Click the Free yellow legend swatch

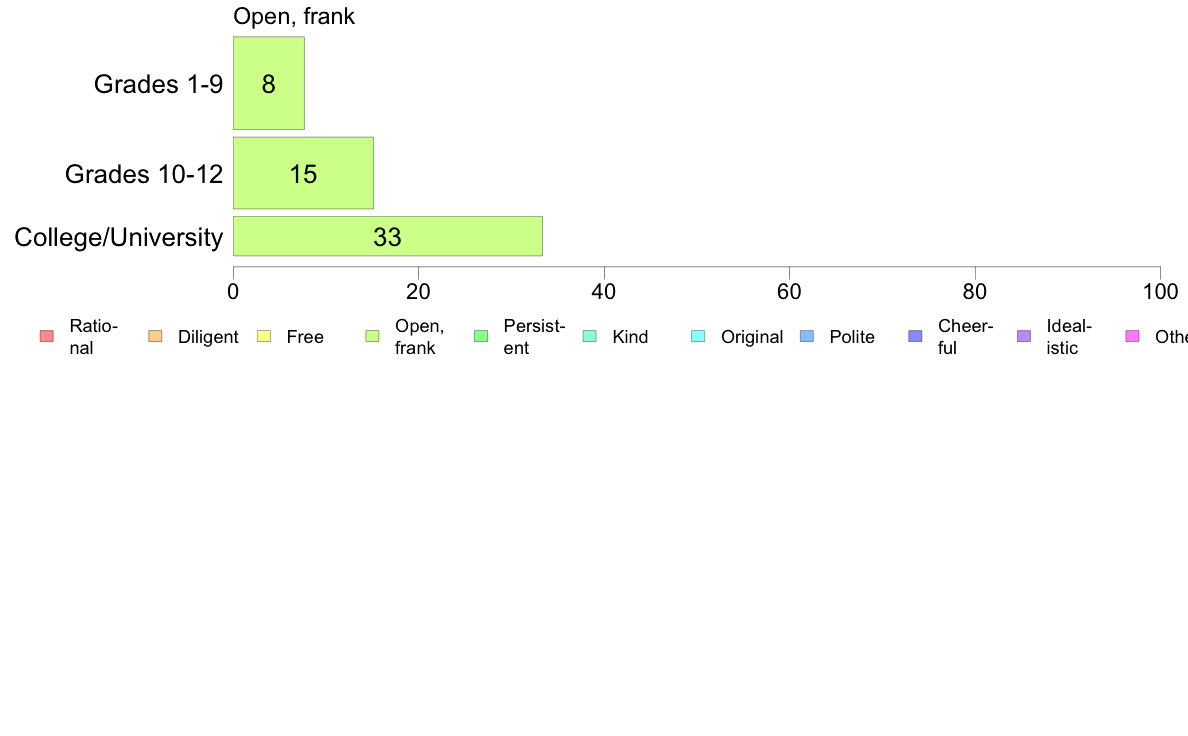click(x=264, y=337)
